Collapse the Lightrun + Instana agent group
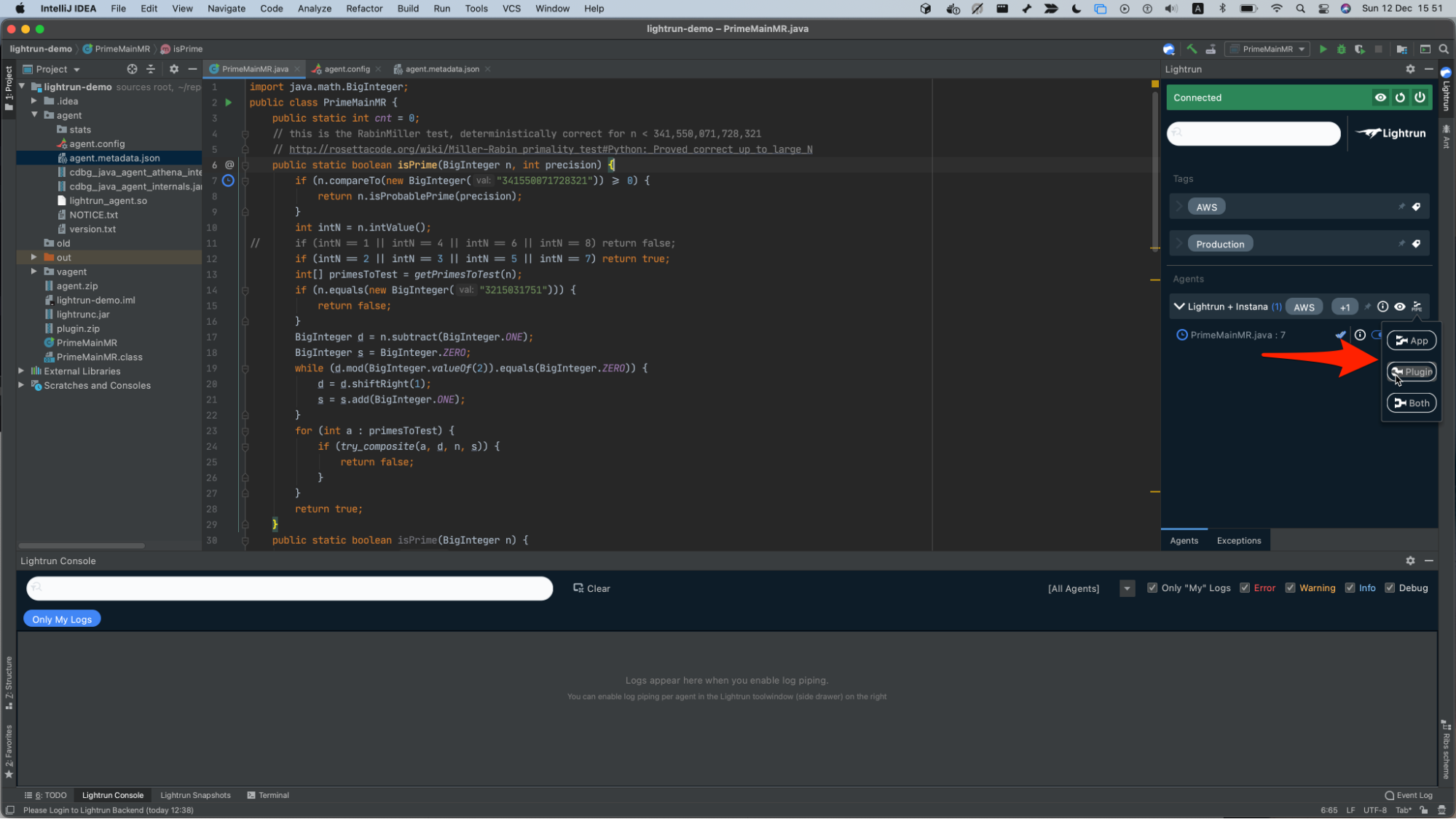 (x=1178, y=306)
